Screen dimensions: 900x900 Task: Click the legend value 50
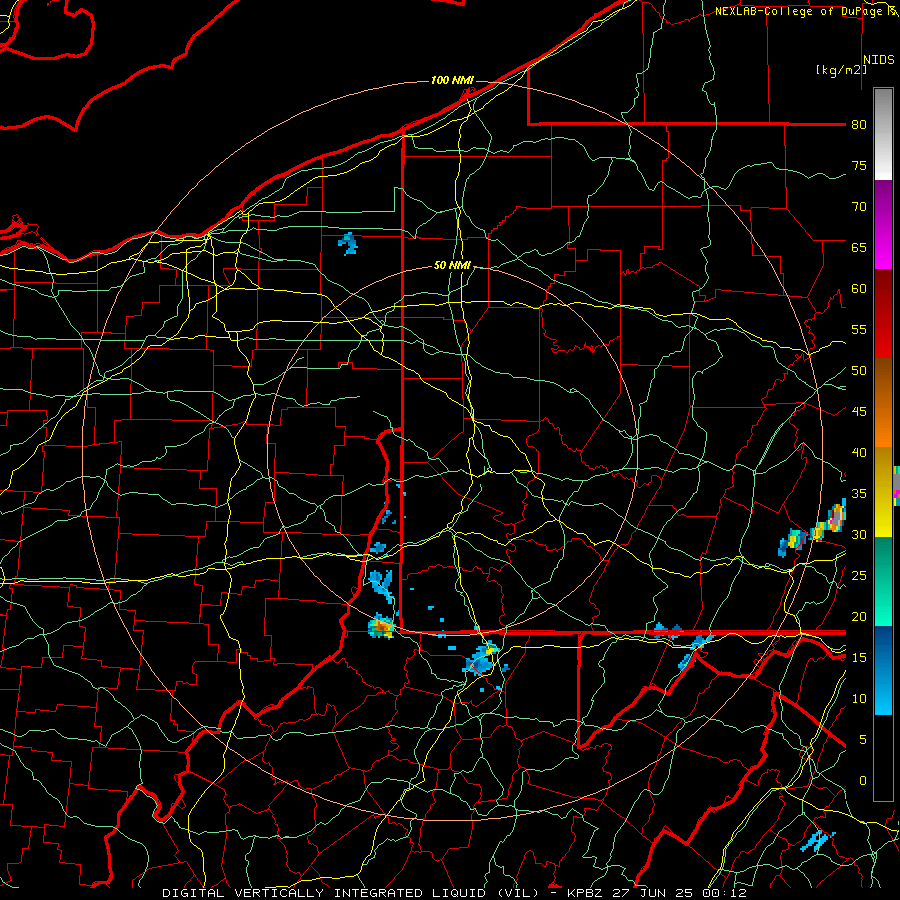[859, 370]
